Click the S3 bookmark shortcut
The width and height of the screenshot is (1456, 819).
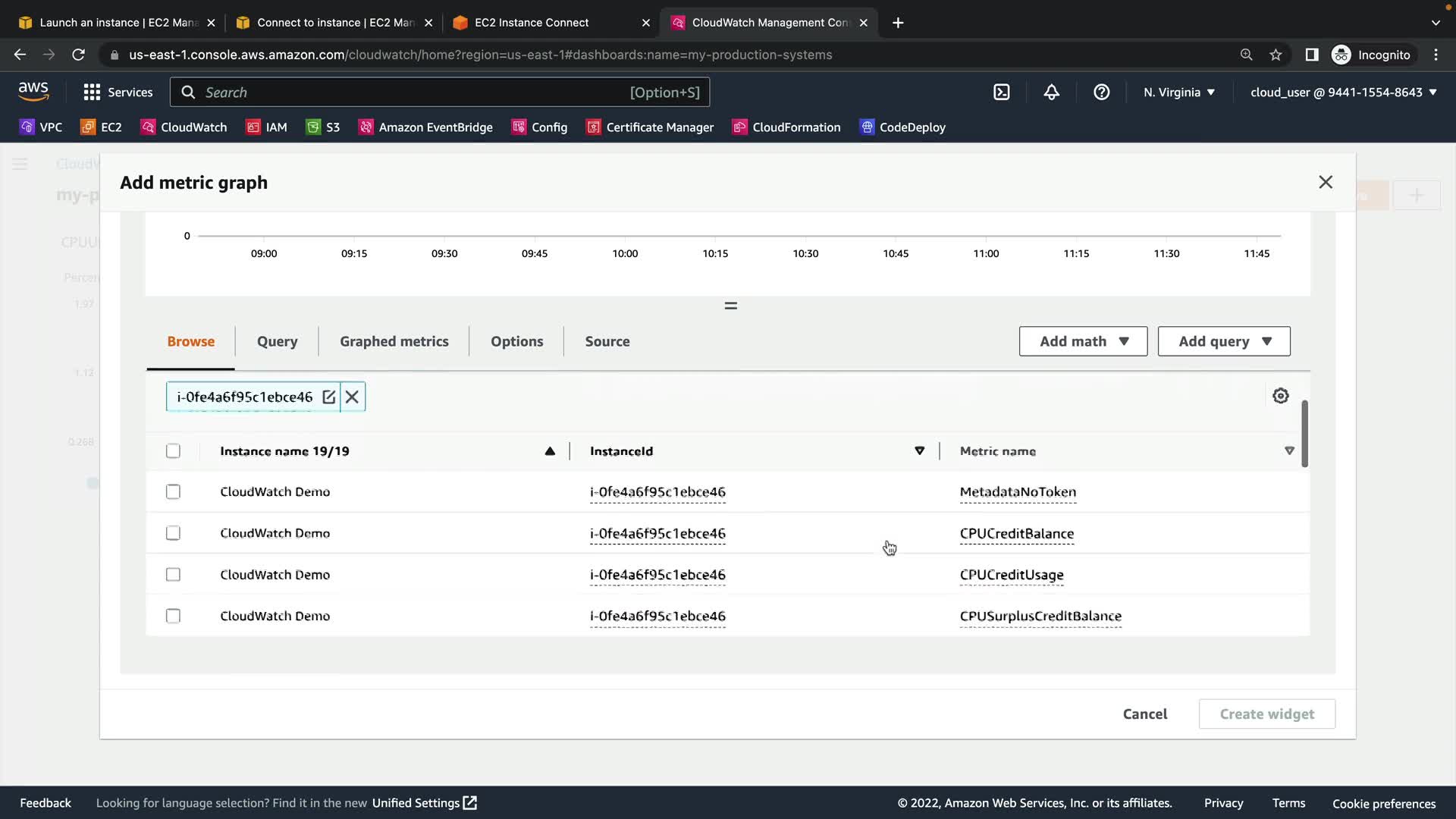[323, 127]
